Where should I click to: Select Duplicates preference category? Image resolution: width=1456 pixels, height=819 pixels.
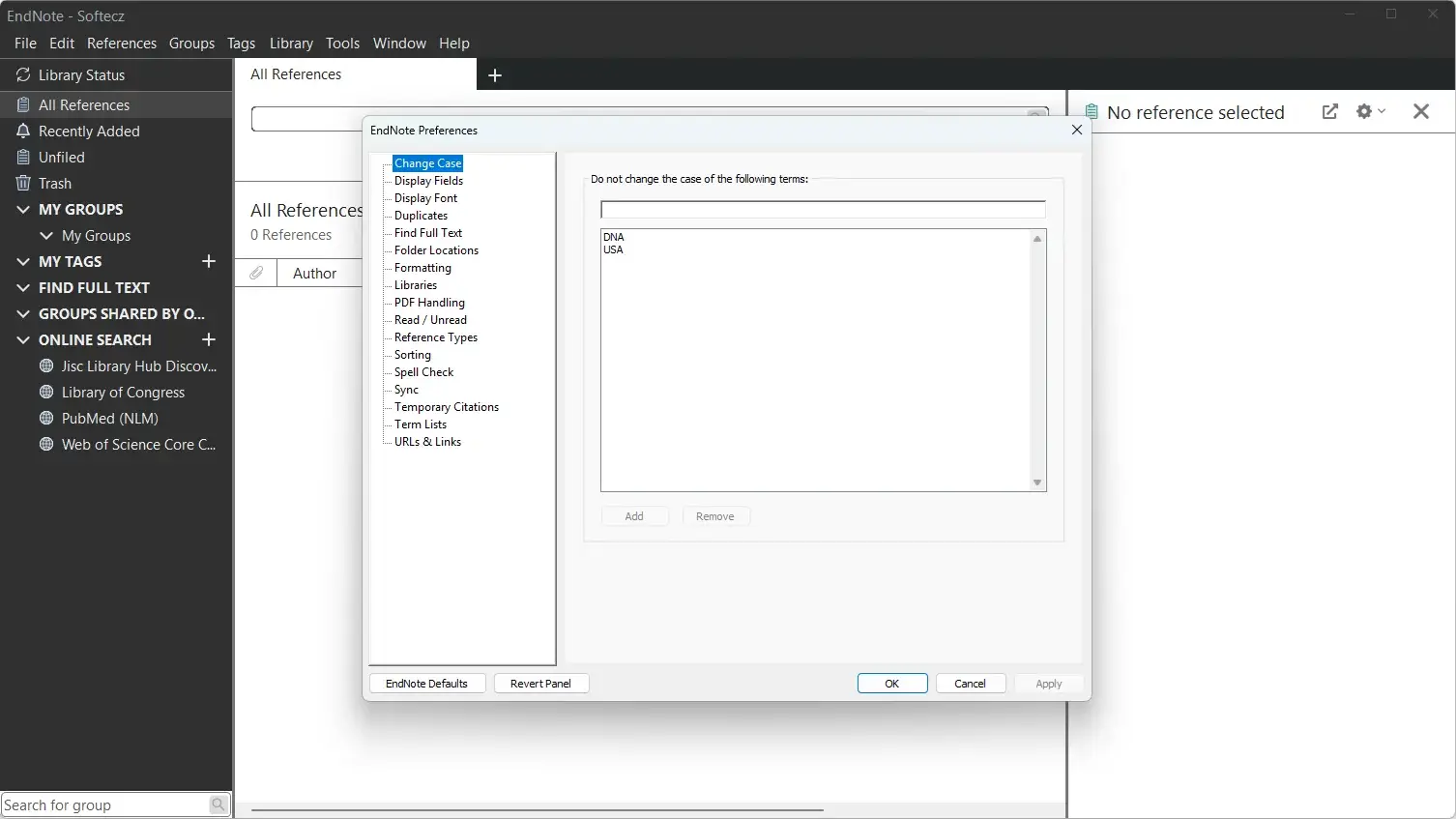point(421,216)
